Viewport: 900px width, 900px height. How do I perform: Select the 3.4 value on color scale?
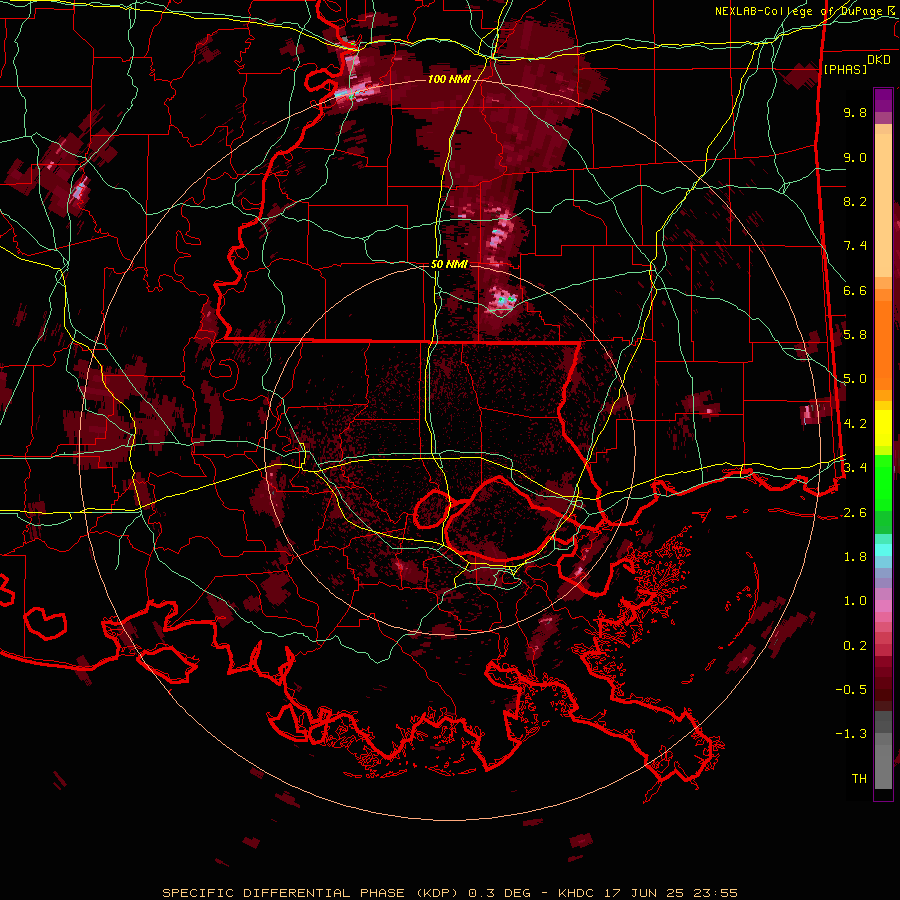point(855,468)
